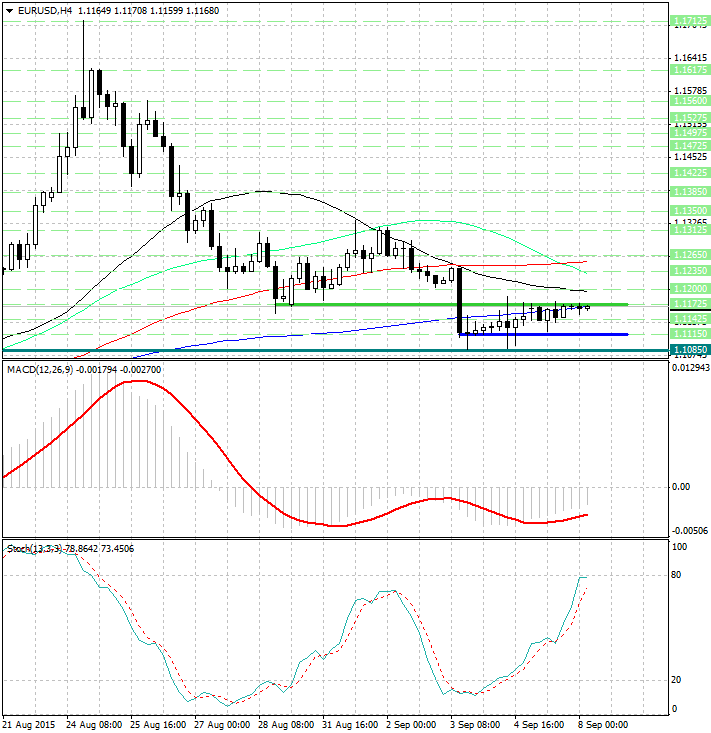Viewport: 711px width, 733px height.
Task: Click the 1.12650 green price level label
Action: pyautogui.click(x=690, y=255)
